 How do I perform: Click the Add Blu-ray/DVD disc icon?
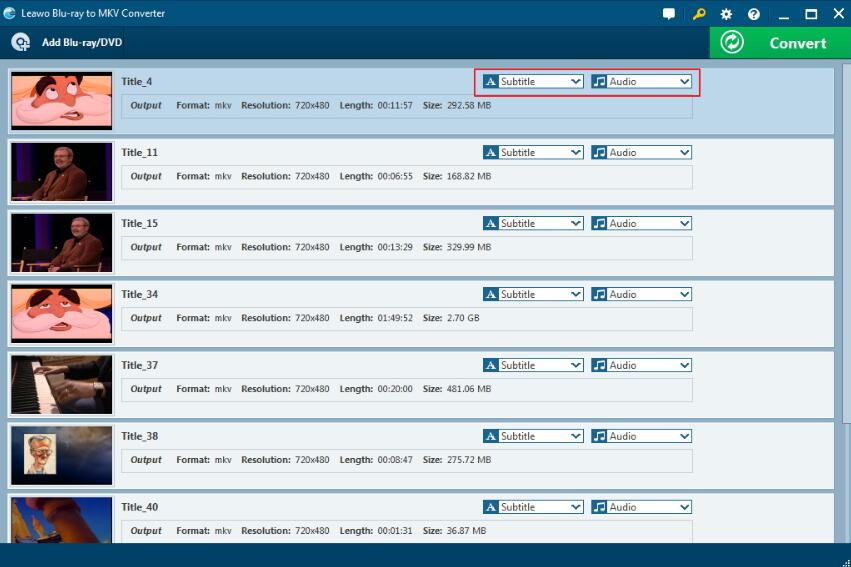(21, 42)
